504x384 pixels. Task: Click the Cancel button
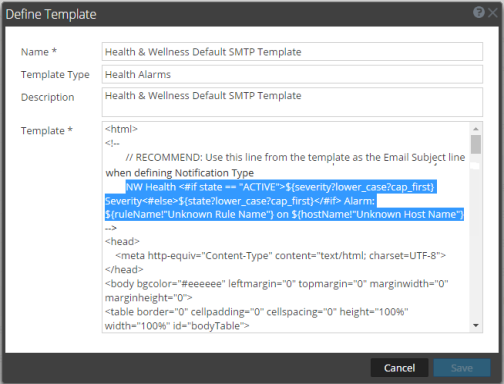click(x=399, y=368)
